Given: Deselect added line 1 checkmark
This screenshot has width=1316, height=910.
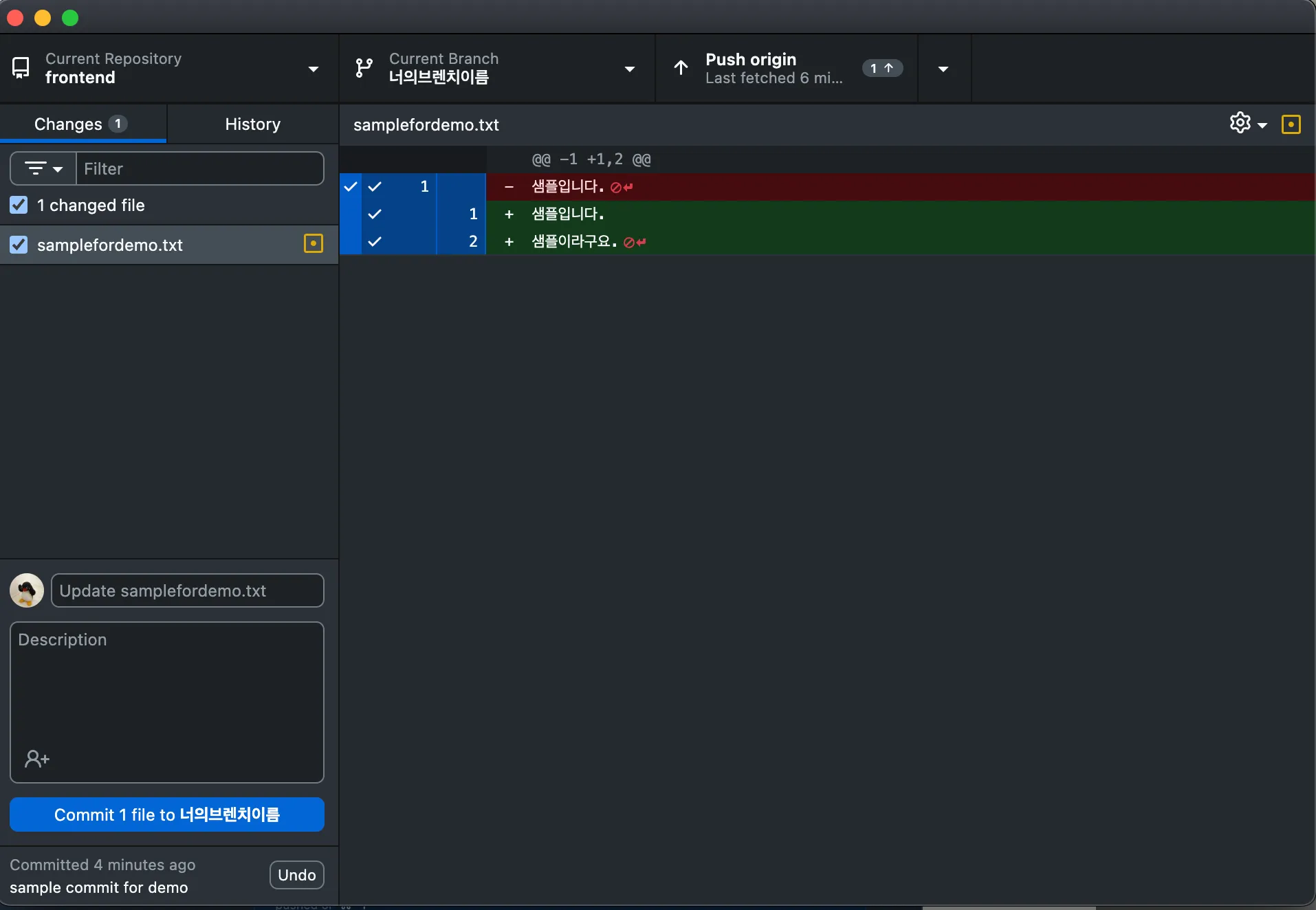Looking at the screenshot, I should coord(375,214).
